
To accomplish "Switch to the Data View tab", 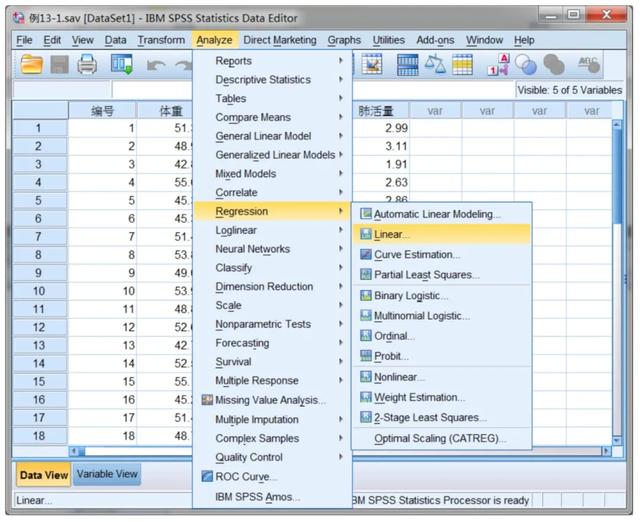I will [x=44, y=475].
